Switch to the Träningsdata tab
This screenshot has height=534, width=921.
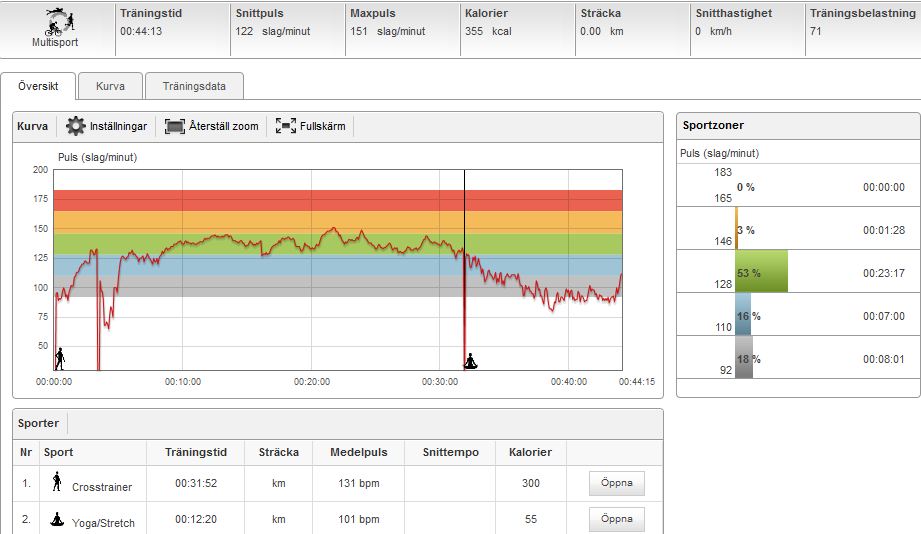[194, 86]
